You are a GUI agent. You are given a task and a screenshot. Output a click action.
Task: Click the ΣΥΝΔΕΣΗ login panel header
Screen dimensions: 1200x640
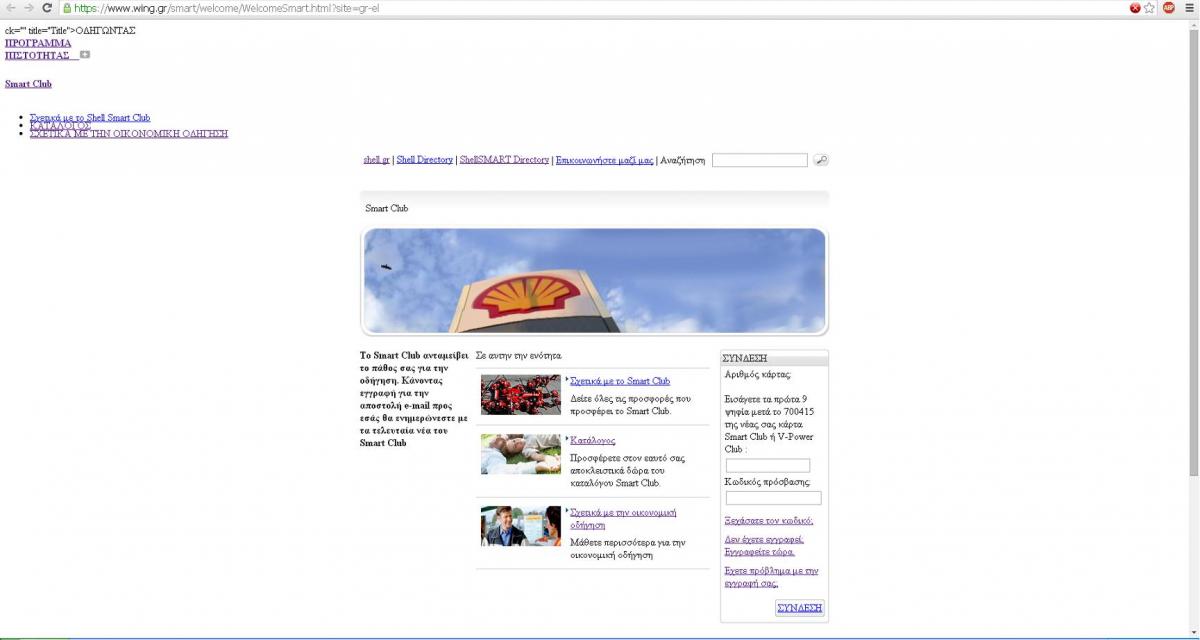[775, 358]
